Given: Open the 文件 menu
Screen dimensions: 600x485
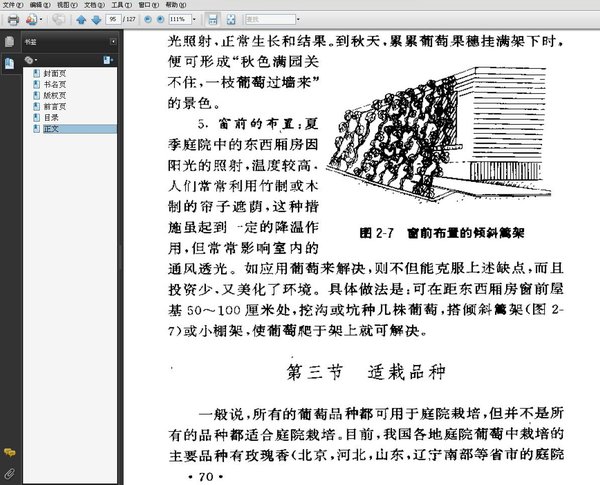Looking at the screenshot, I should tap(13, 5).
